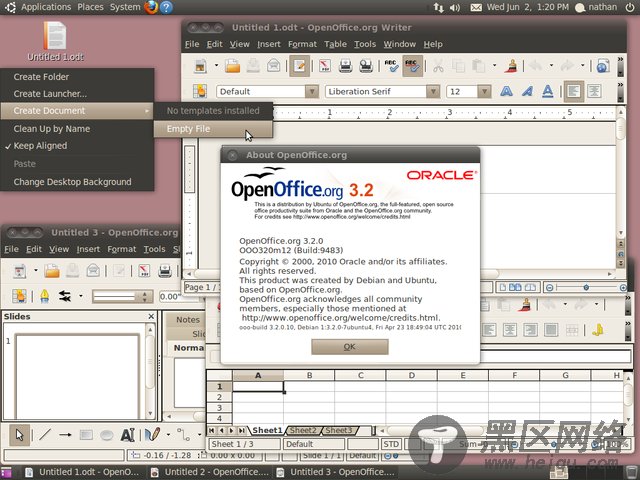The width and height of the screenshot is (640, 480).
Task: Open the Insert menu in Writer
Action: [x=269, y=44]
